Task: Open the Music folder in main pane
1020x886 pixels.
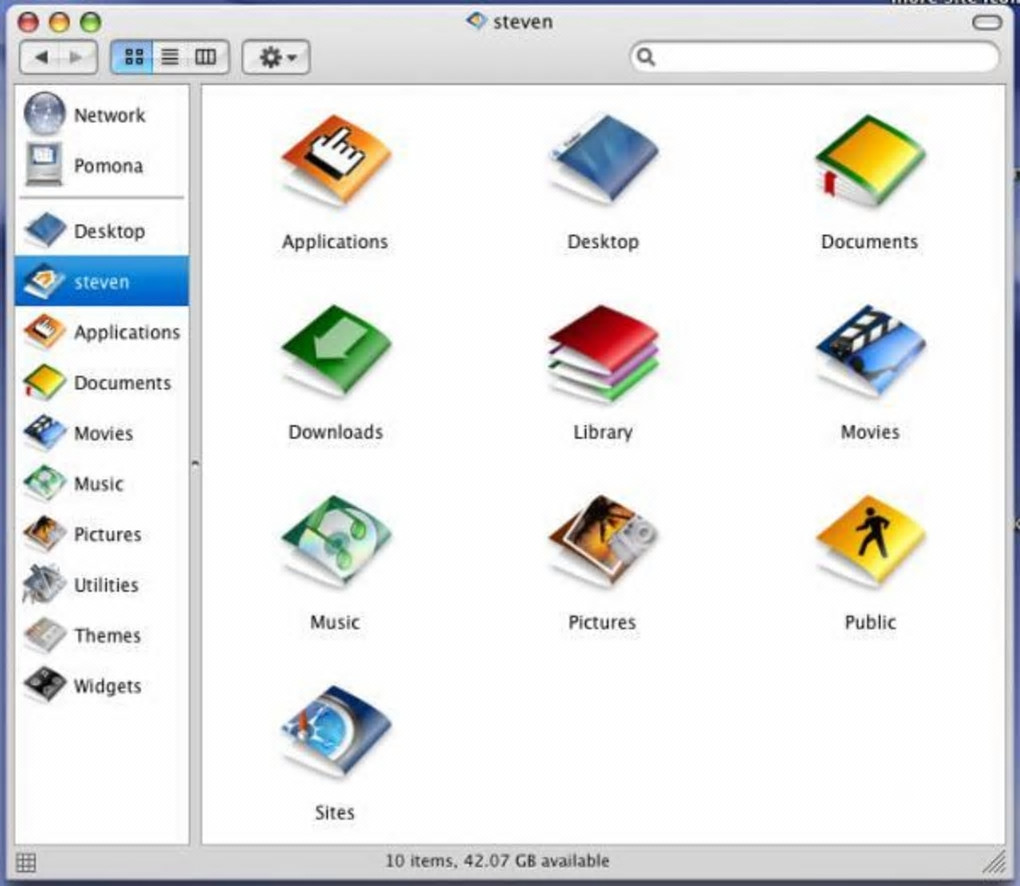Action: click(335, 542)
